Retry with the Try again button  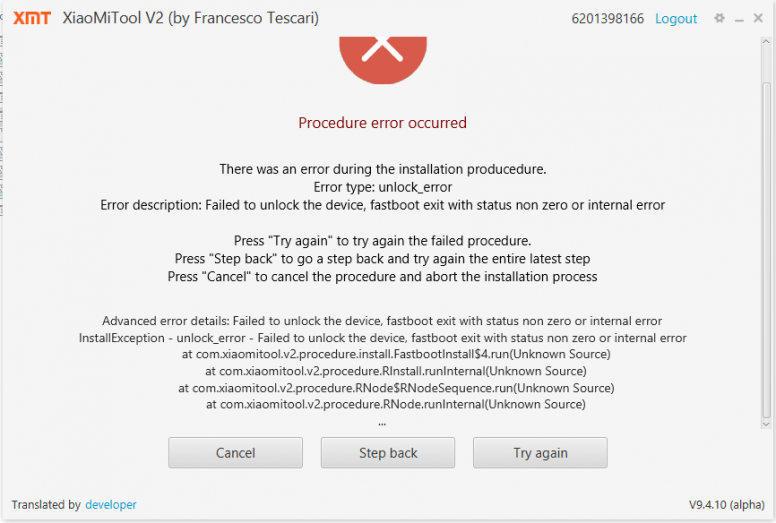540,453
